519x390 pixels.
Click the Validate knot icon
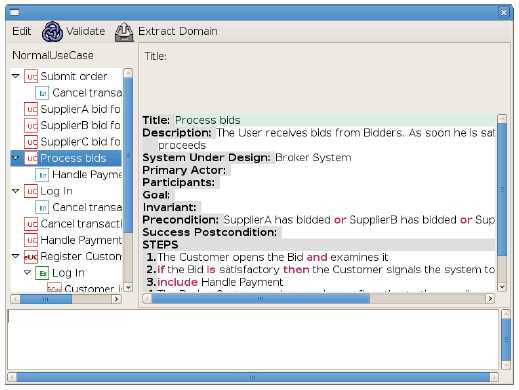click(x=52, y=32)
